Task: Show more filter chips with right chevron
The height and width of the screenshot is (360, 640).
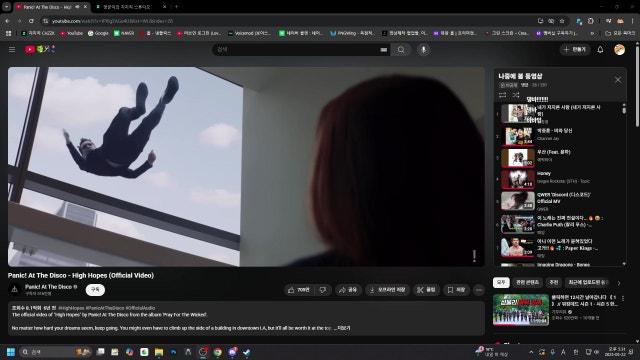Action: (619, 283)
